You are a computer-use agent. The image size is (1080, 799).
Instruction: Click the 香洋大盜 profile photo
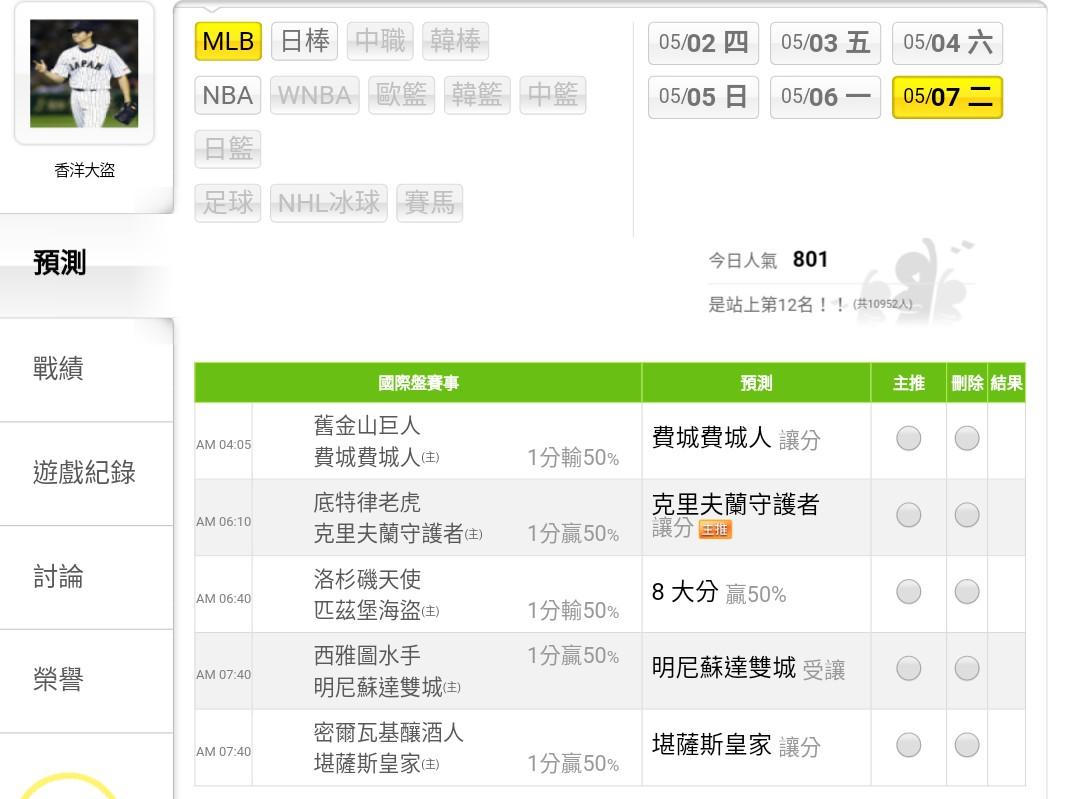click(84, 74)
